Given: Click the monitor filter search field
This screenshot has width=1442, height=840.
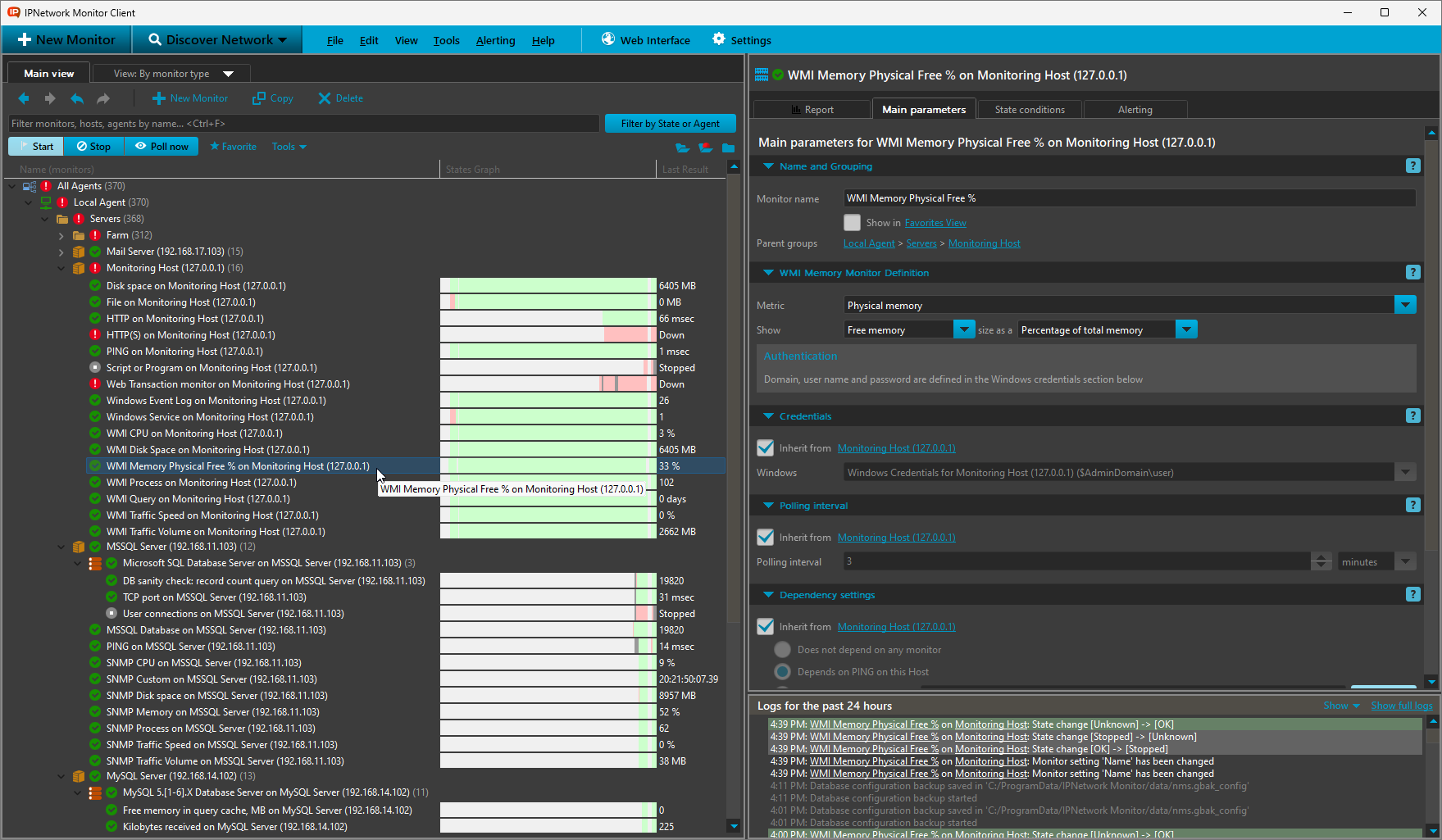Looking at the screenshot, I should coord(303,124).
